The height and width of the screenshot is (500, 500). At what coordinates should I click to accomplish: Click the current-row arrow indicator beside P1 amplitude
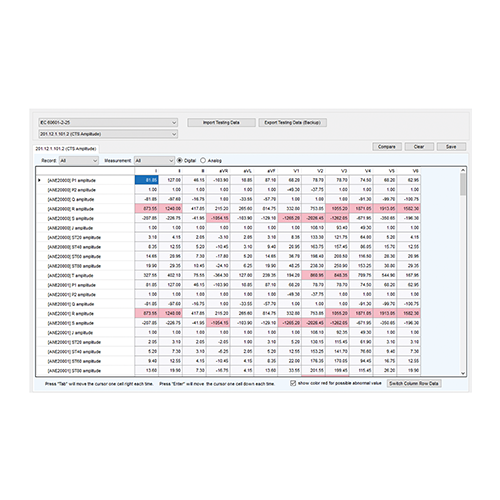click(x=39, y=180)
